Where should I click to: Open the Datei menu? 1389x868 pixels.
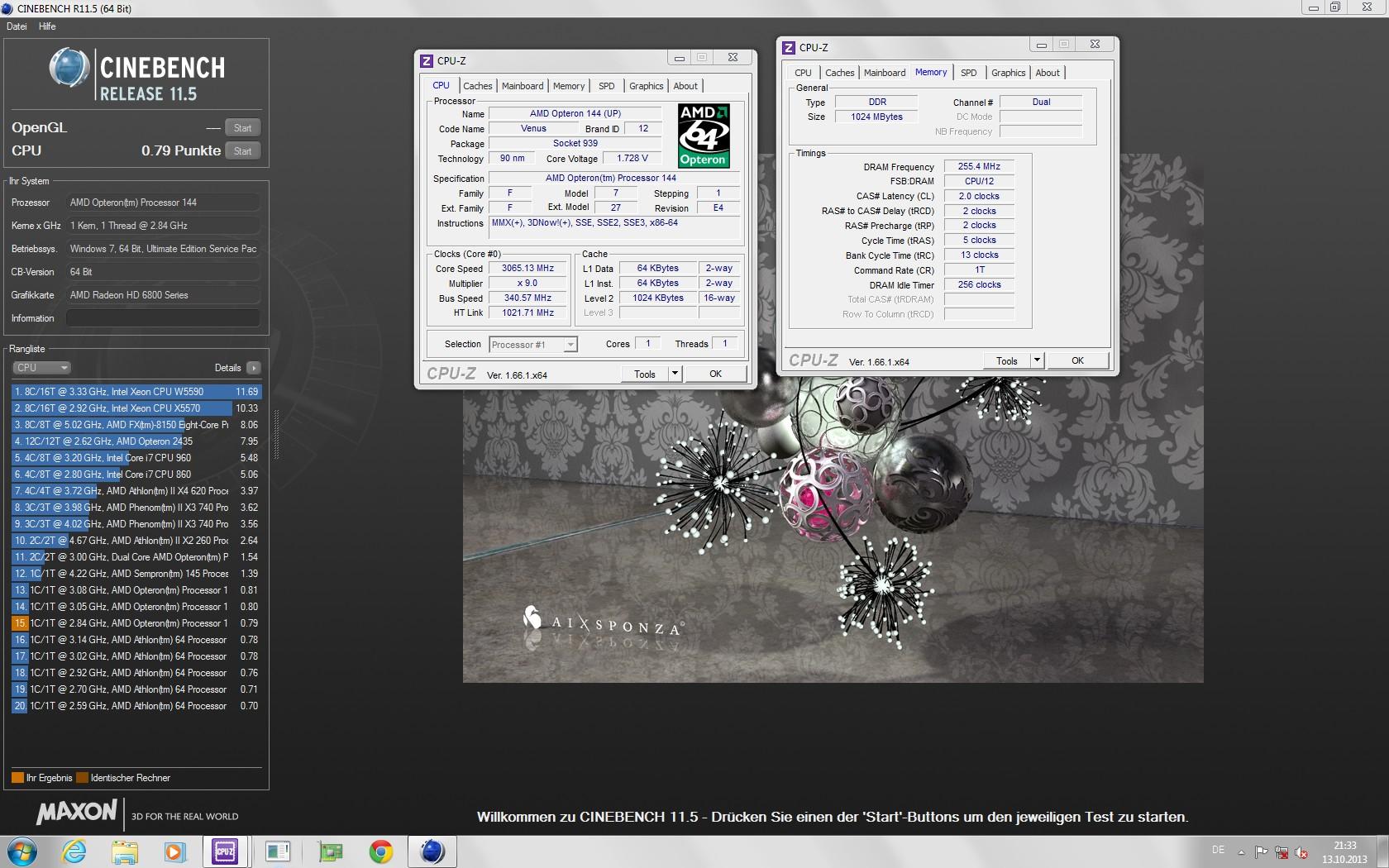pyautogui.click(x=17, y=26)
